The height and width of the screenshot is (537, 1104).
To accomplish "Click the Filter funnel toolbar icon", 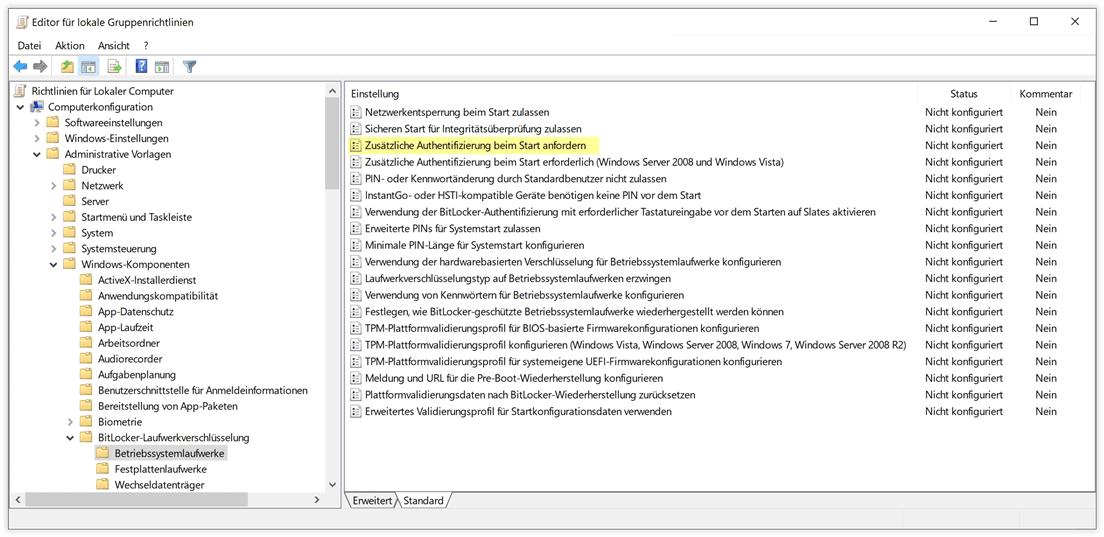I will coord(189,67).
